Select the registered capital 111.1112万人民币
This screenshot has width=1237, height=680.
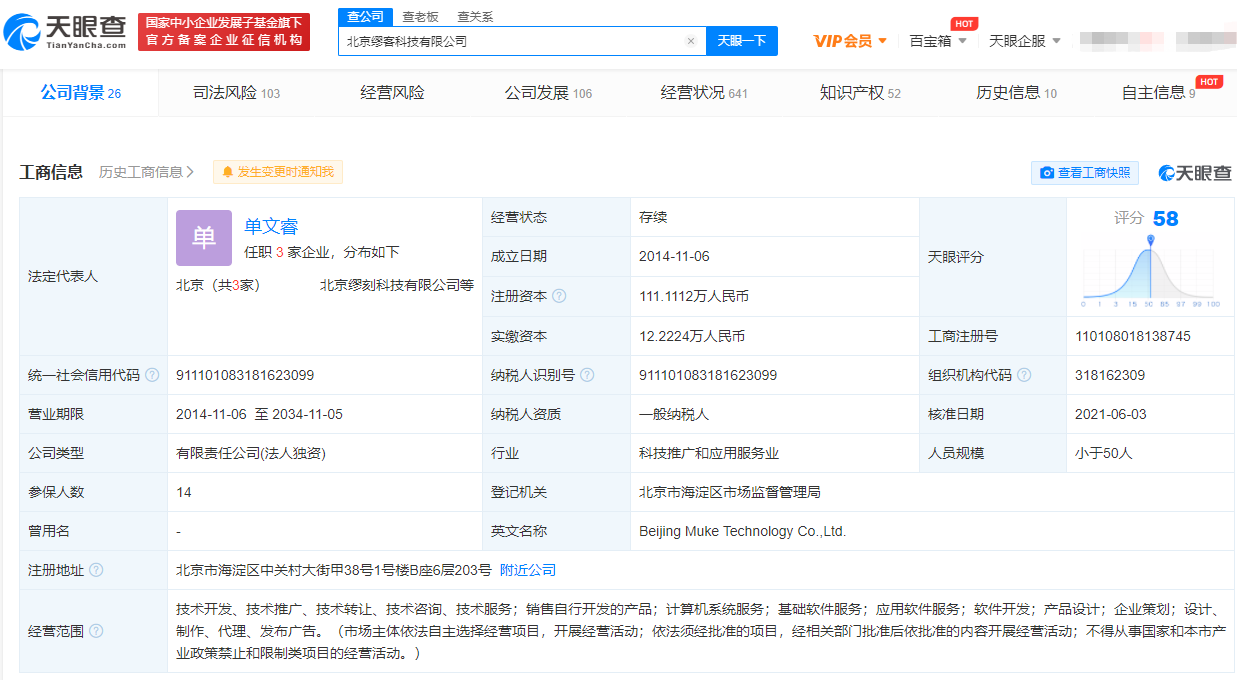pyautogui.click(x=694, y=296)
